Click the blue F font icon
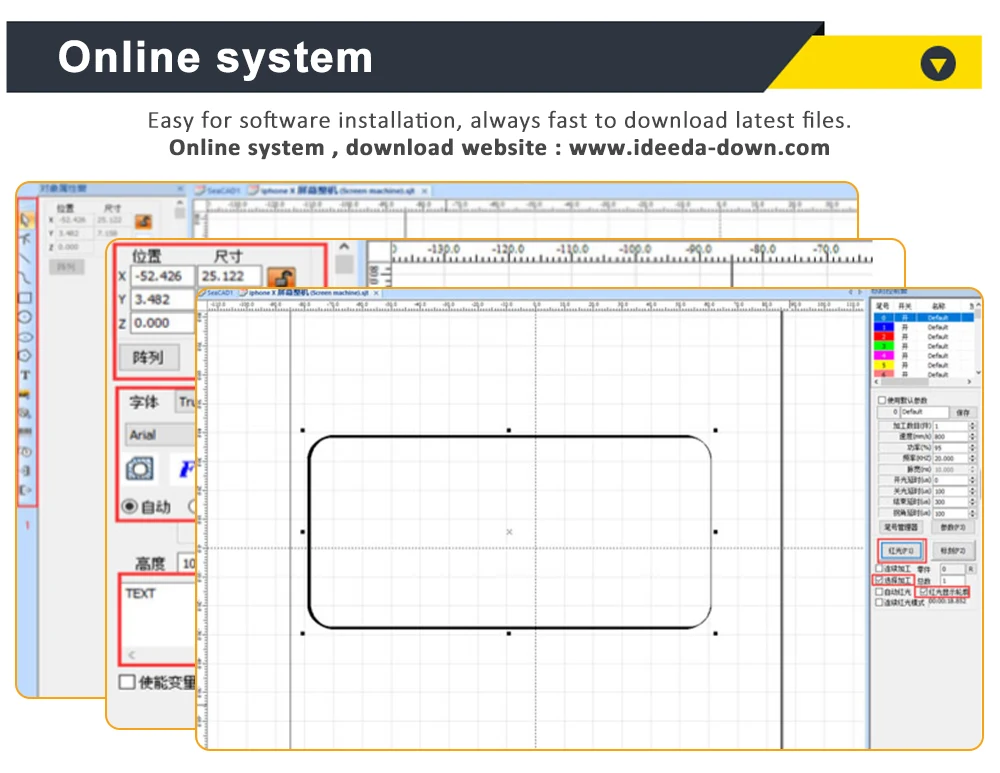The image size is (1000, 773). click(x=186, y=469)
